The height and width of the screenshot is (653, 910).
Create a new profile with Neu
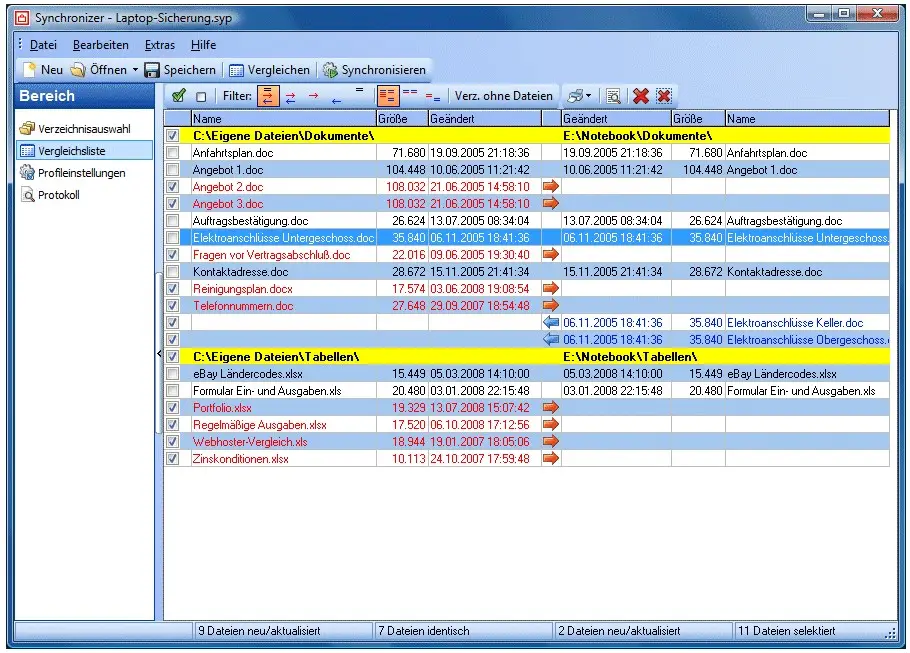43,70
